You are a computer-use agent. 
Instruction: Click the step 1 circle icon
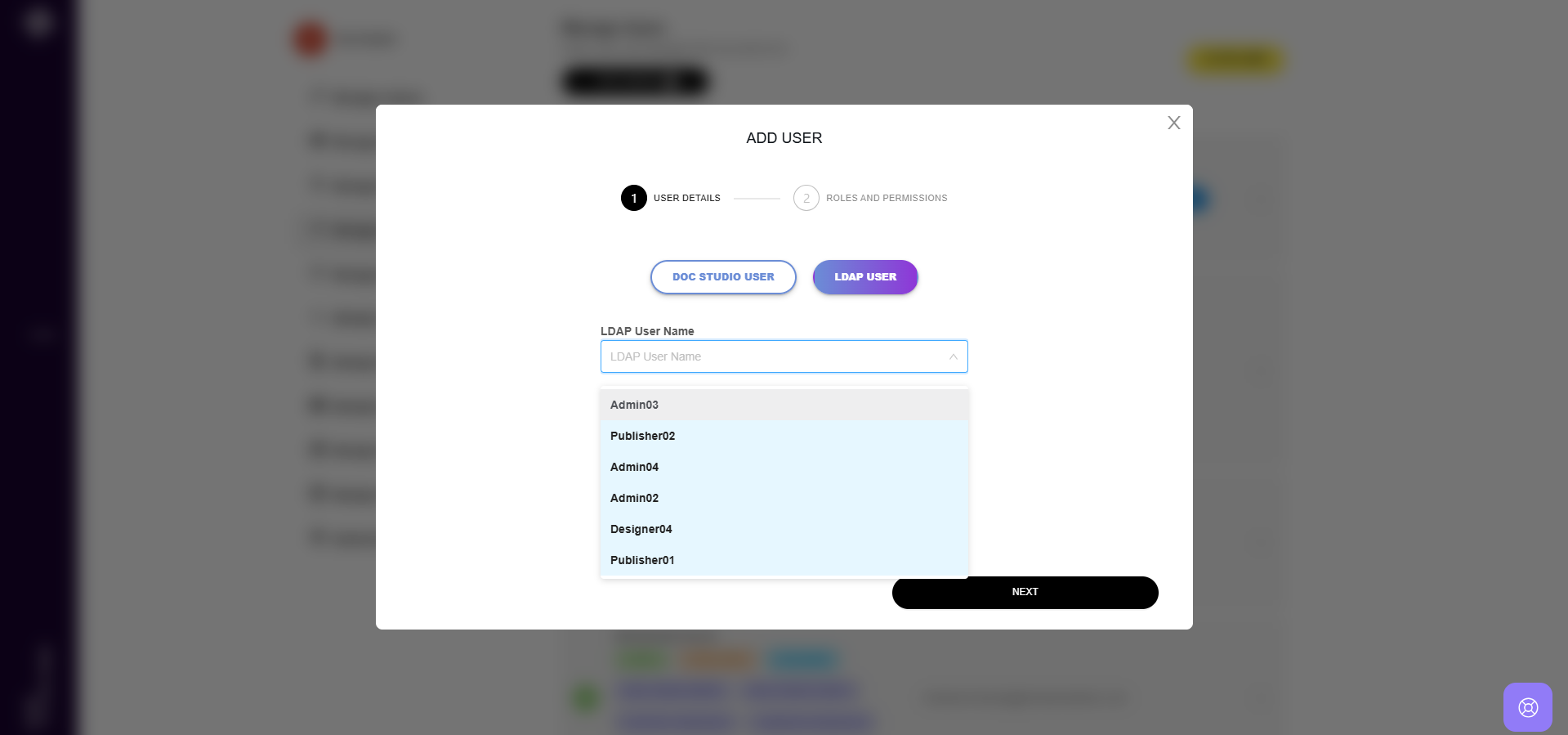click(633, 198)
